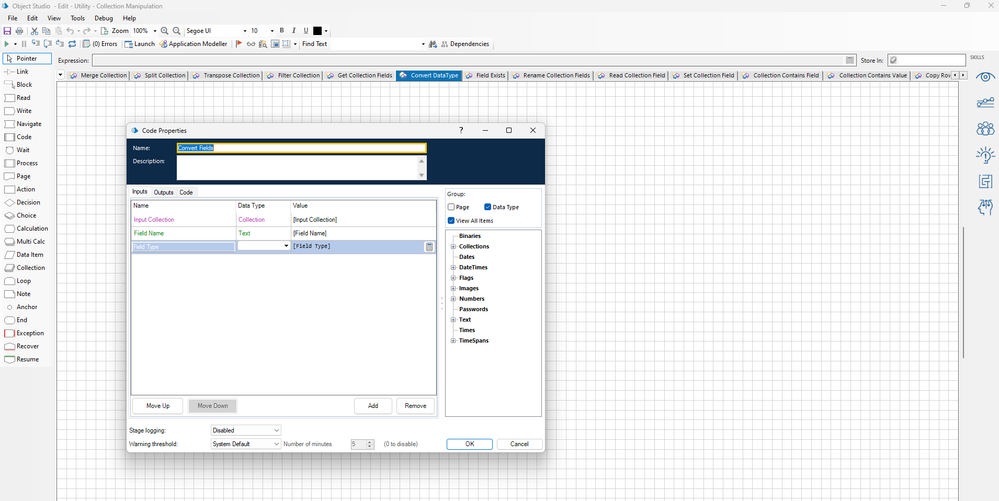
Task: Open the Application Modeller
Action: click(195, 44)
